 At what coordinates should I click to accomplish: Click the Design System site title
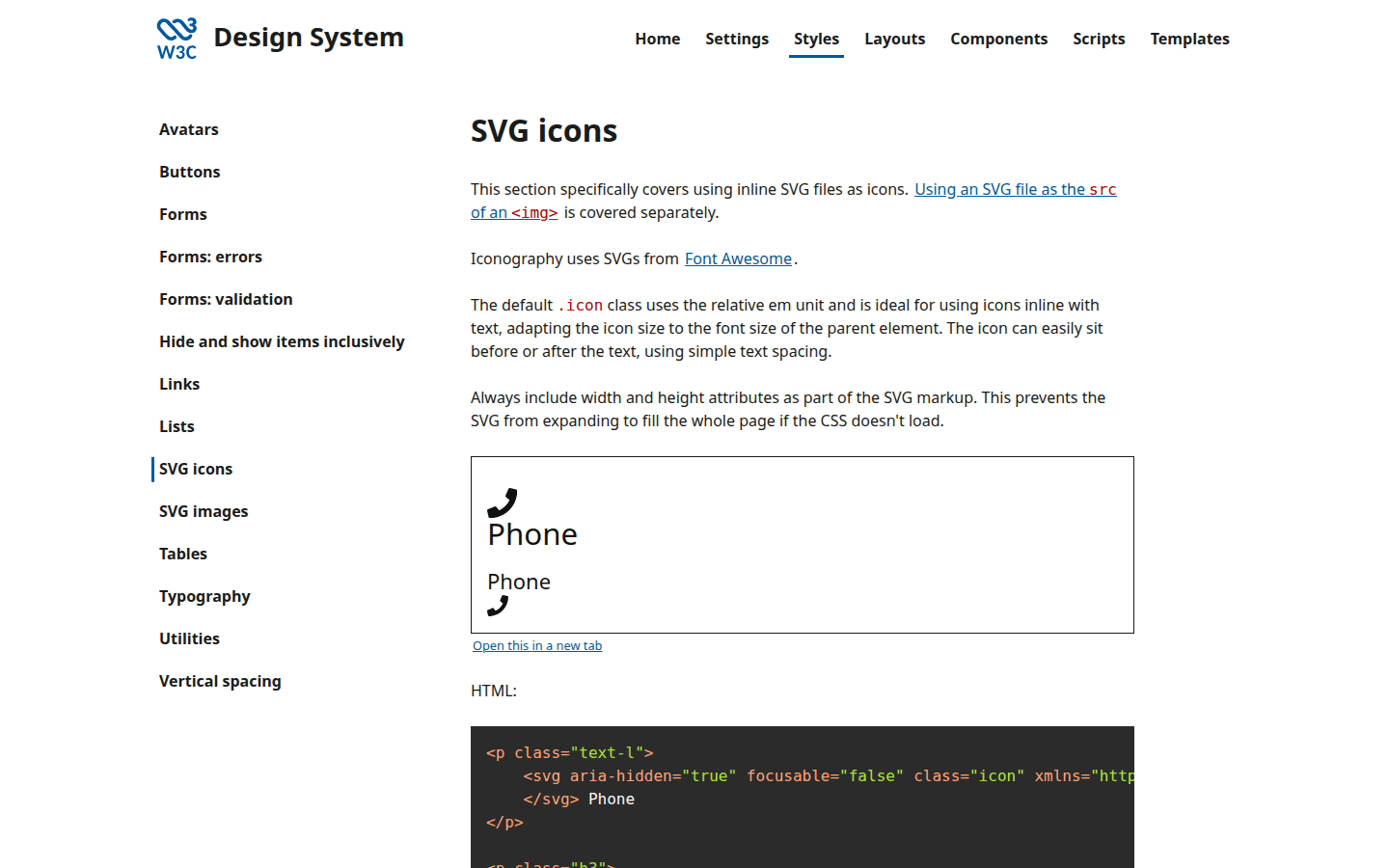tap(309, 38)
